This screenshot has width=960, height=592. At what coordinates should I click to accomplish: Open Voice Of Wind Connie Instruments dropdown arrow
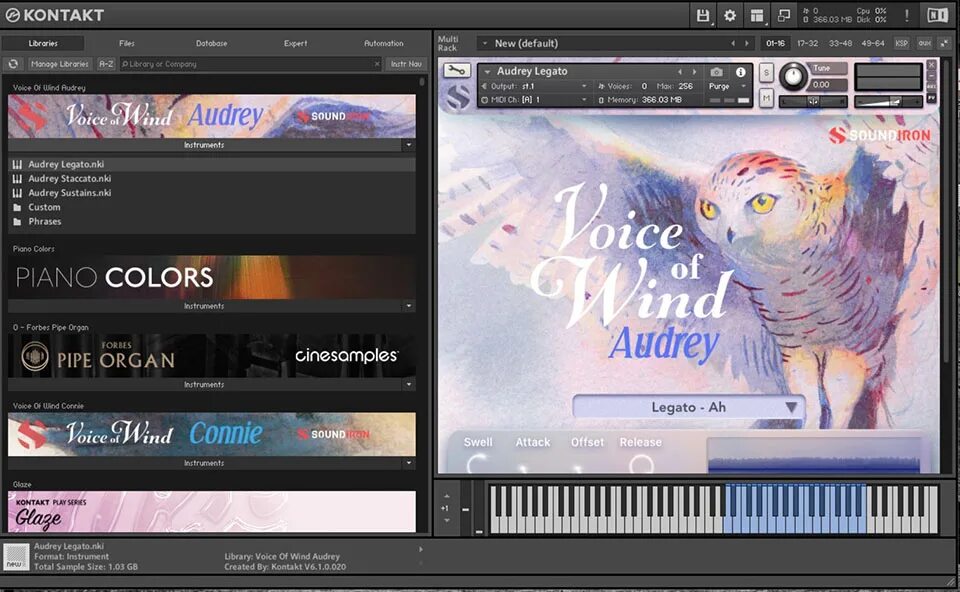(x=408, y=463)
